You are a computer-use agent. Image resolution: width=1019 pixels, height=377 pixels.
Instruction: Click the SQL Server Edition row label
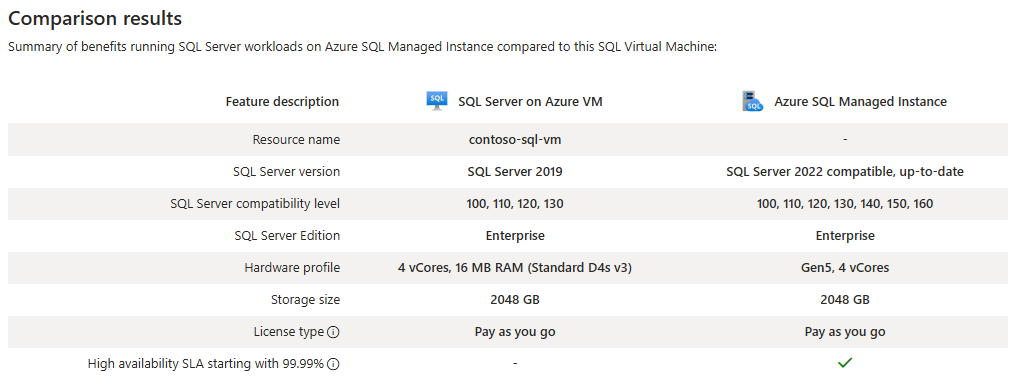(x=287, y=235)
